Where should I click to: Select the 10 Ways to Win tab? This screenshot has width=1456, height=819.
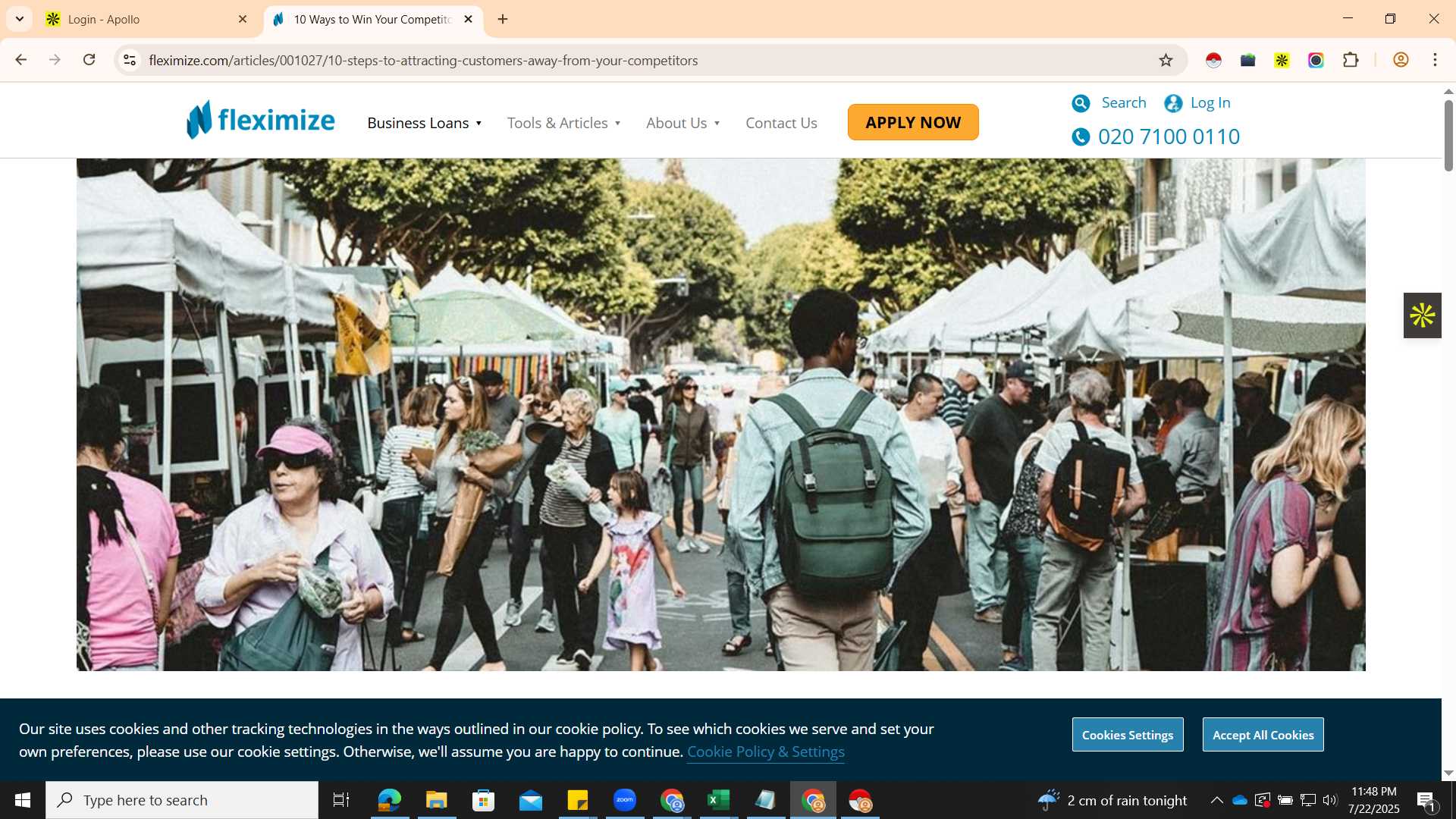[x=372, y=19]
